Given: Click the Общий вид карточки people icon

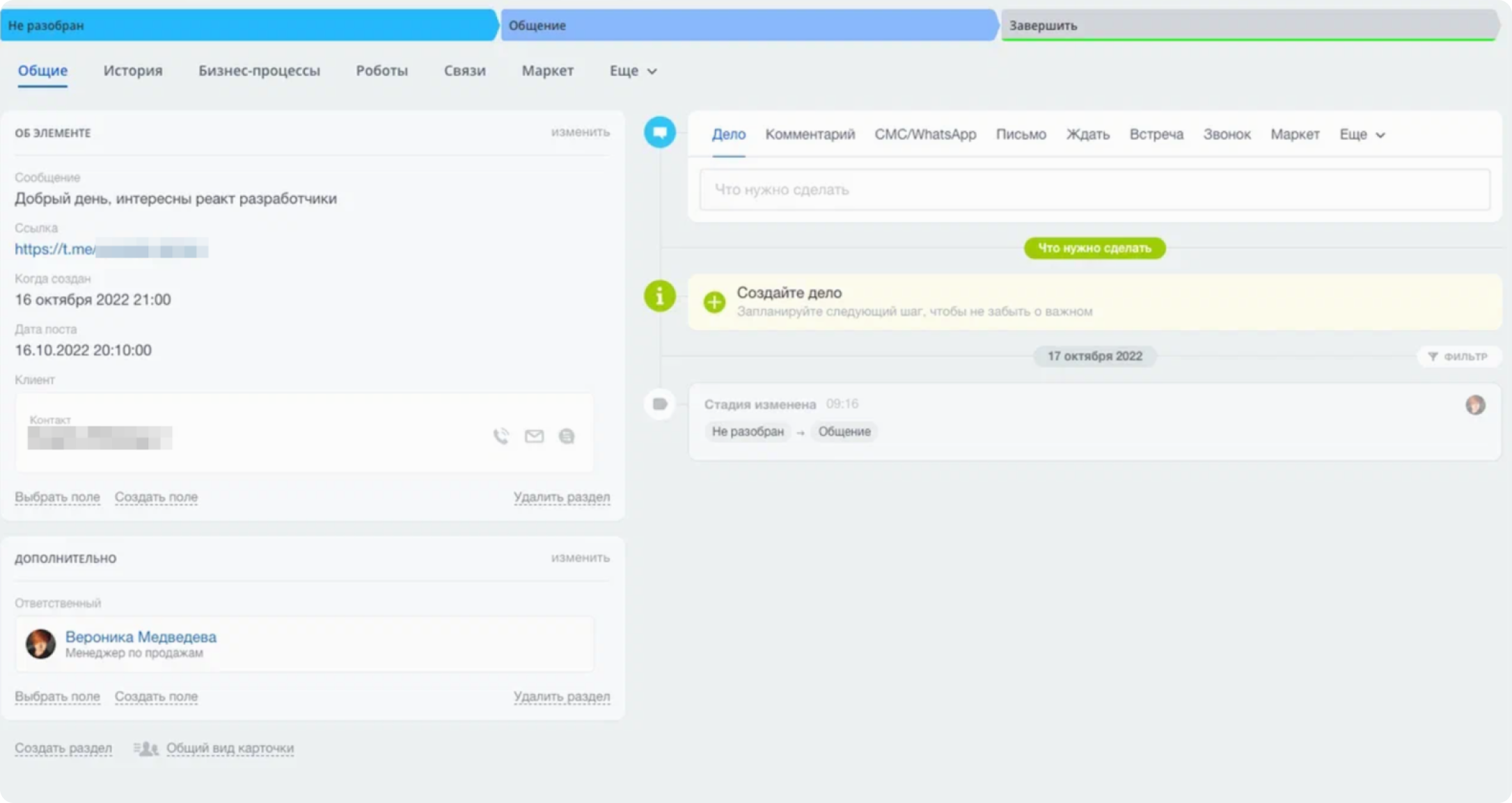Looking at the screenshot, I should [x=146, y=749].
